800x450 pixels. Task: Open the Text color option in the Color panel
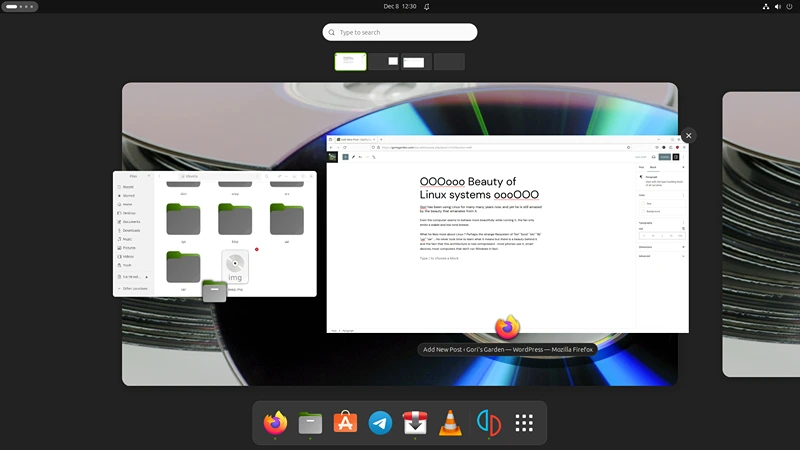tap(663, 204)
